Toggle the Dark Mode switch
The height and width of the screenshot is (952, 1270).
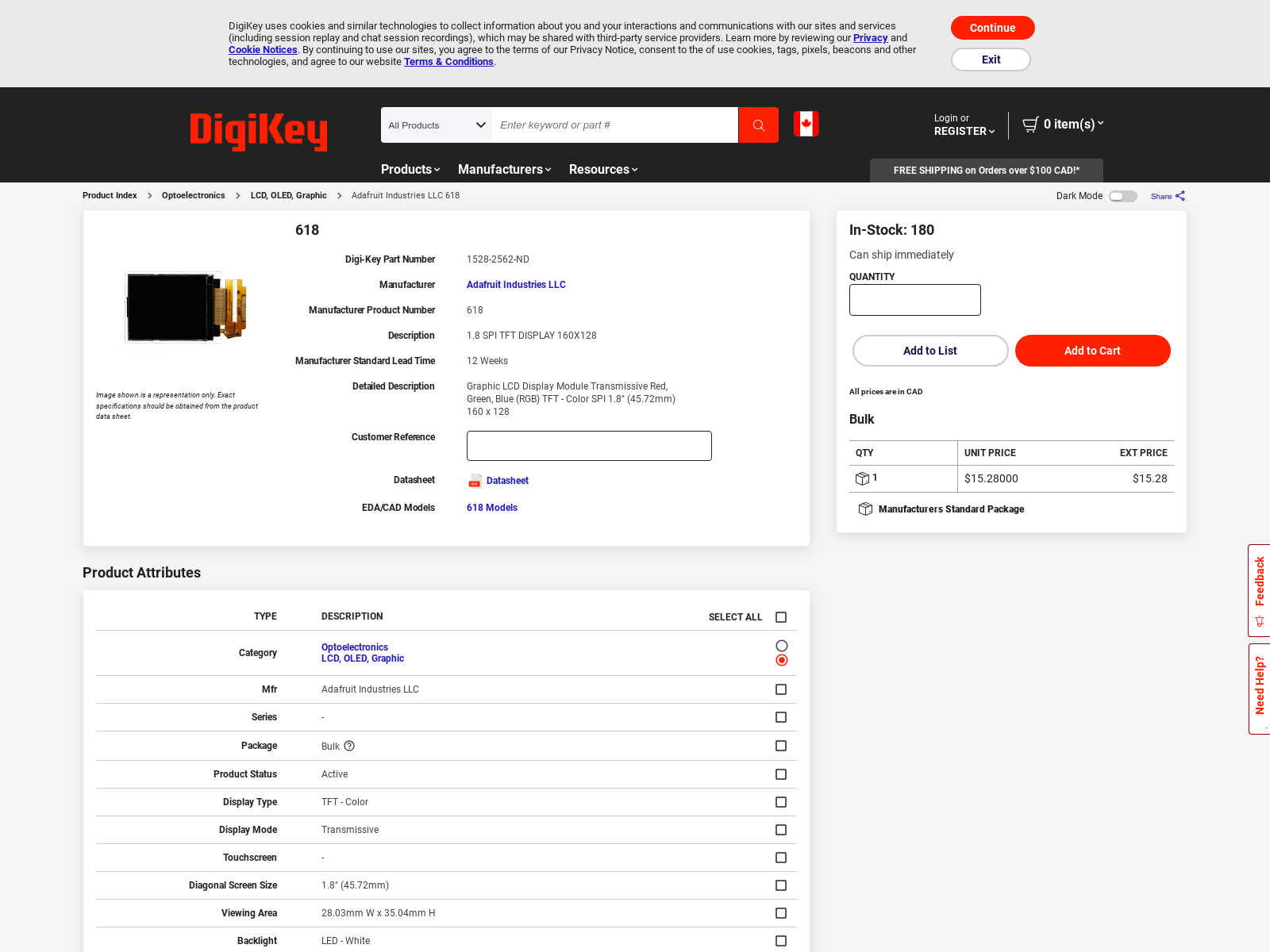(1123, 196)
